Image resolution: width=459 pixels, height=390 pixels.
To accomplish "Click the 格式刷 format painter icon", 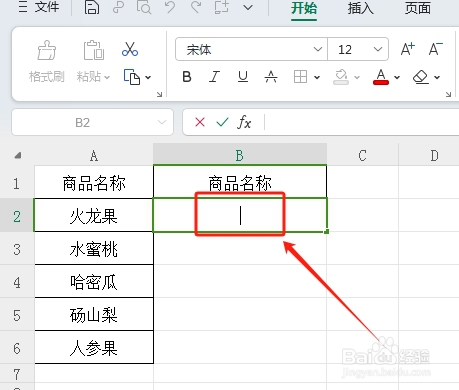I will 47,51.
